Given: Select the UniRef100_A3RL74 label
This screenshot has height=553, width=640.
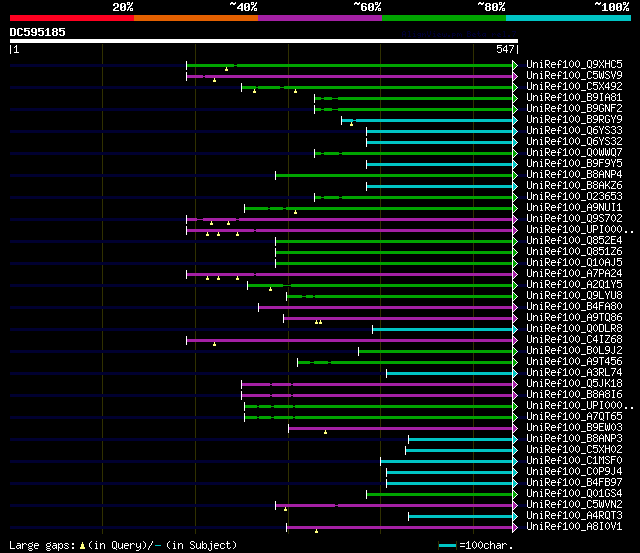Looking at the screenshot, I should pyautogui.click(x=574, y=373).
